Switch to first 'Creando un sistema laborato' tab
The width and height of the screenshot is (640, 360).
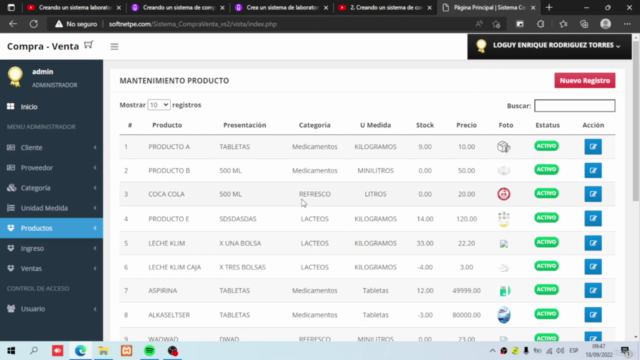(73, 7)
